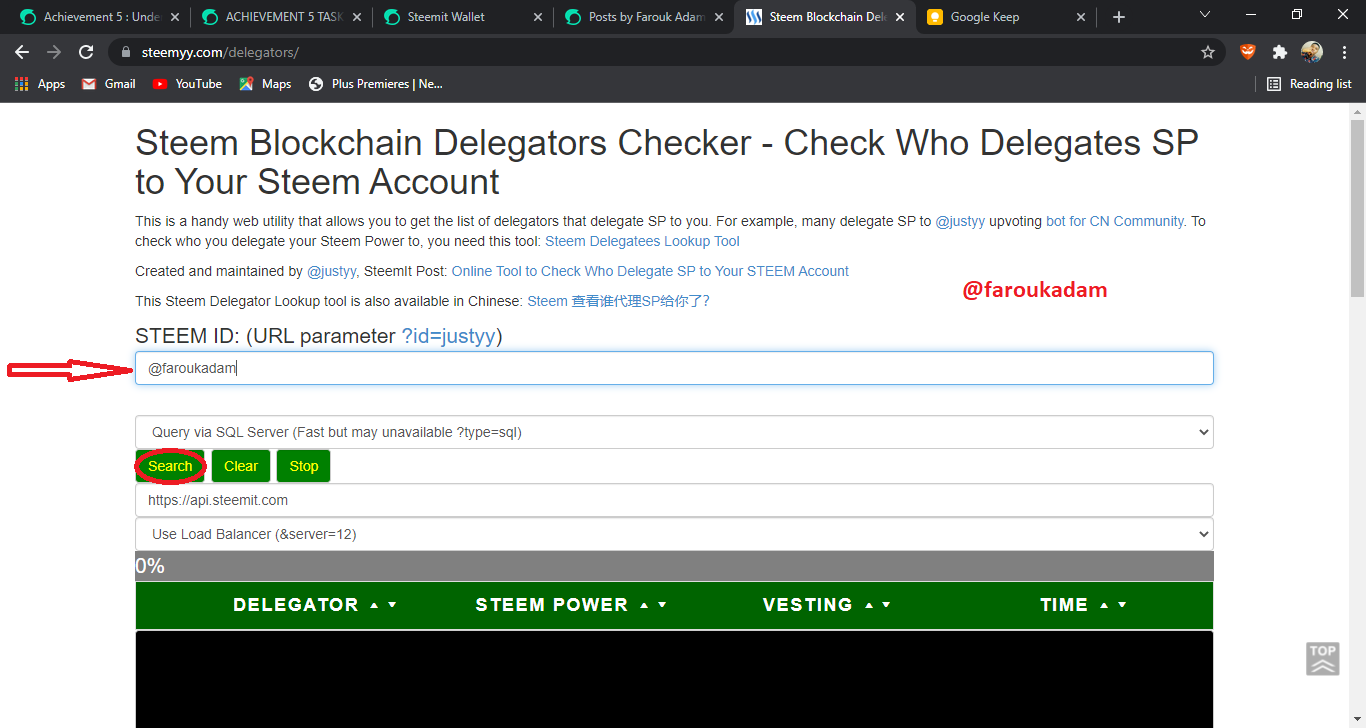Sort VESTING column descending with down arrow
The image size is (1366, 728).
886,605
